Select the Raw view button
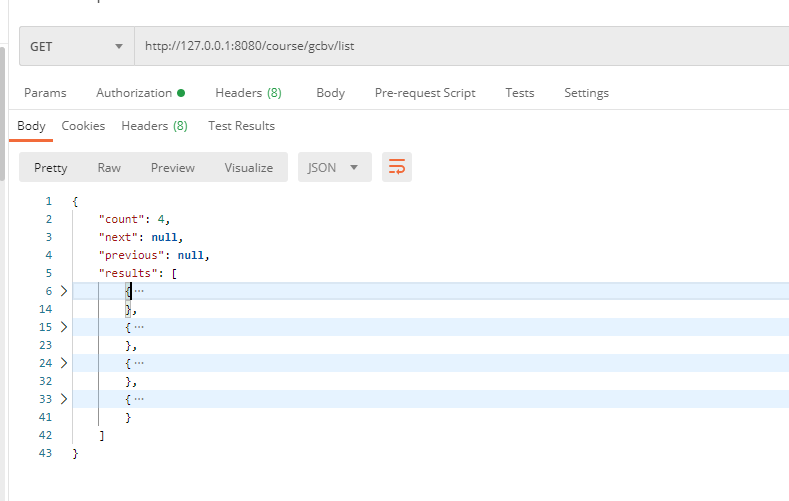The image size is (789, 501). [x=109, y=168]
